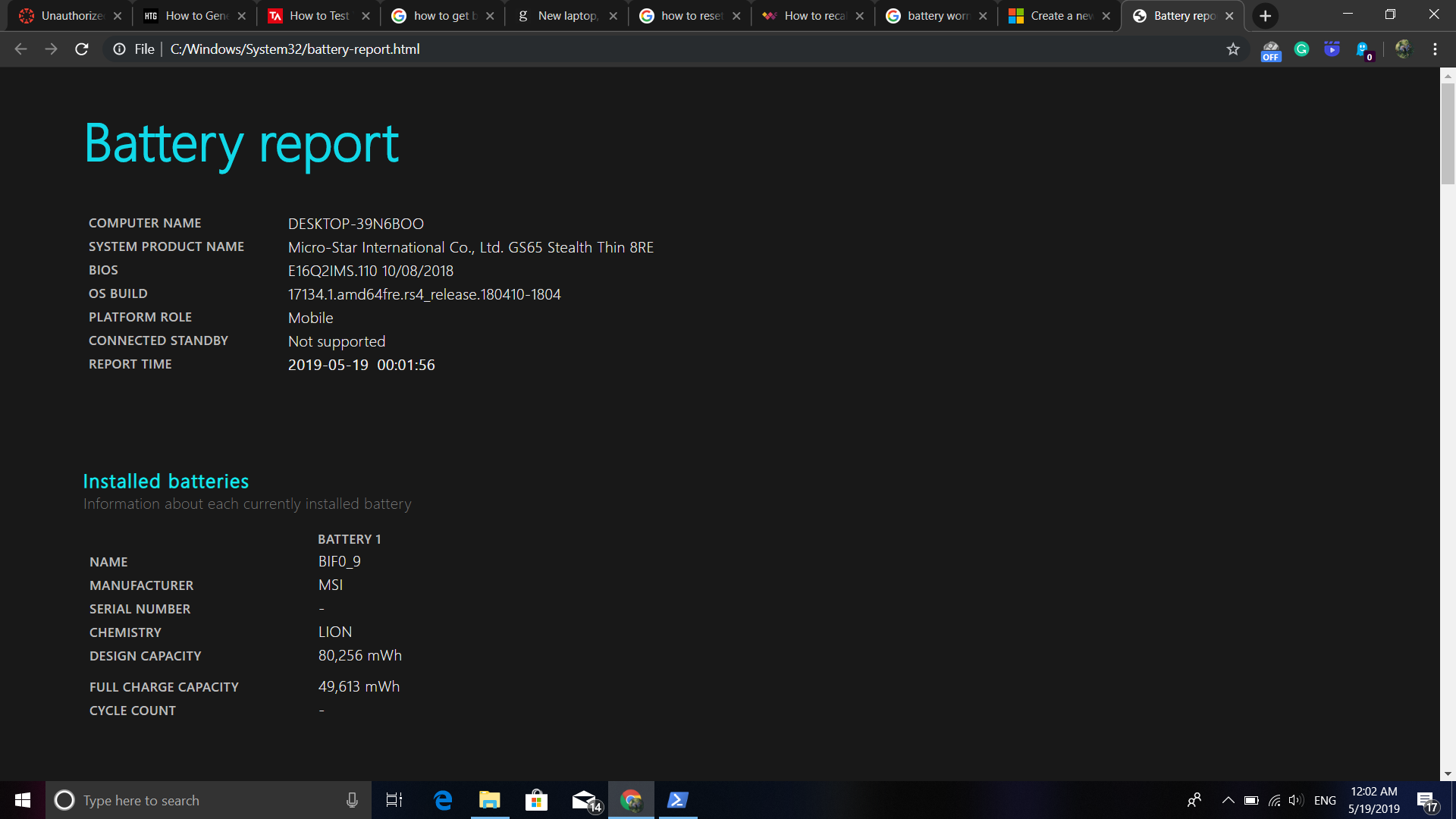Bookmark this page with star icon

coord(1233,49)
